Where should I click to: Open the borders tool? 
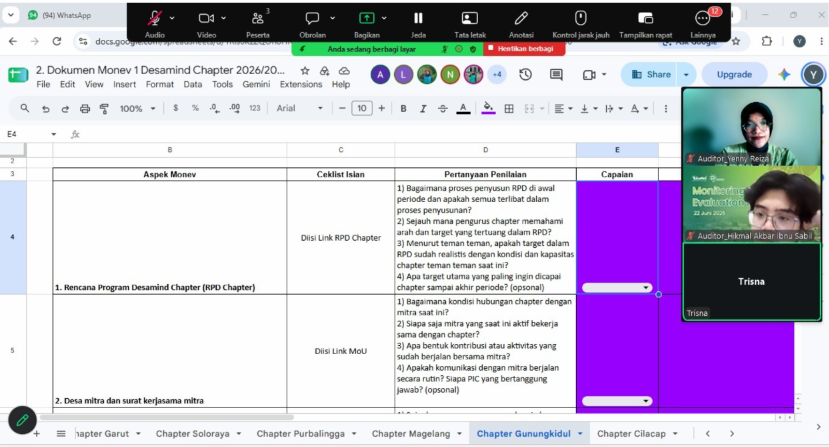[509, 108]
